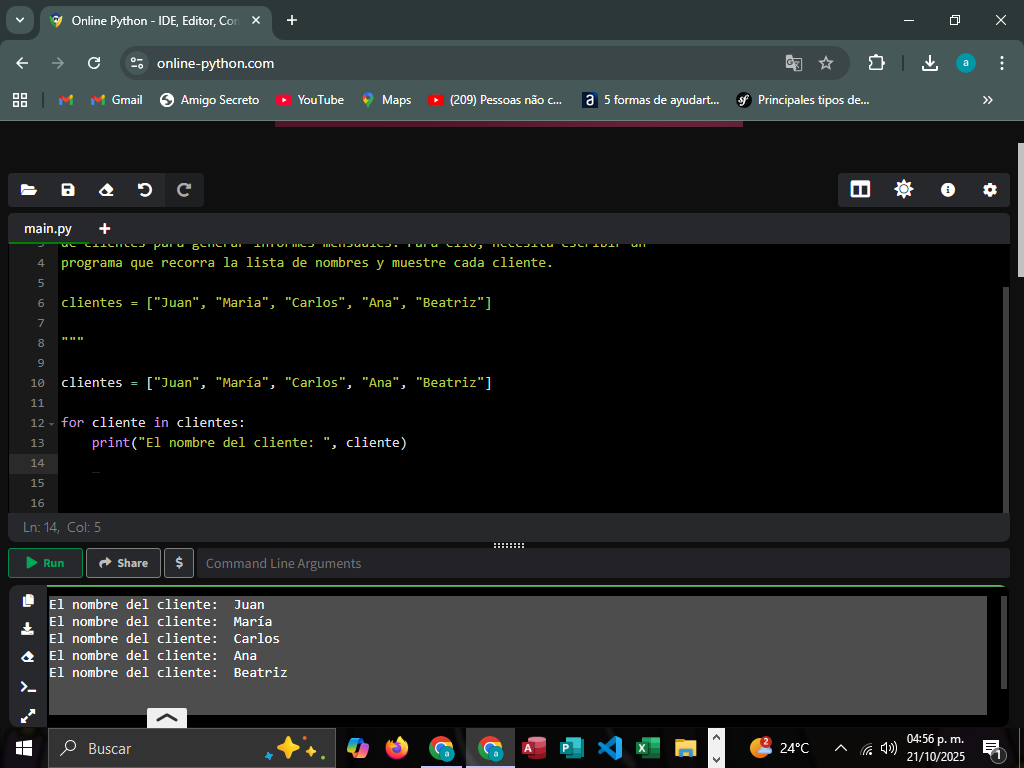Save the code with the floppy disk icon

coord(68,190)
